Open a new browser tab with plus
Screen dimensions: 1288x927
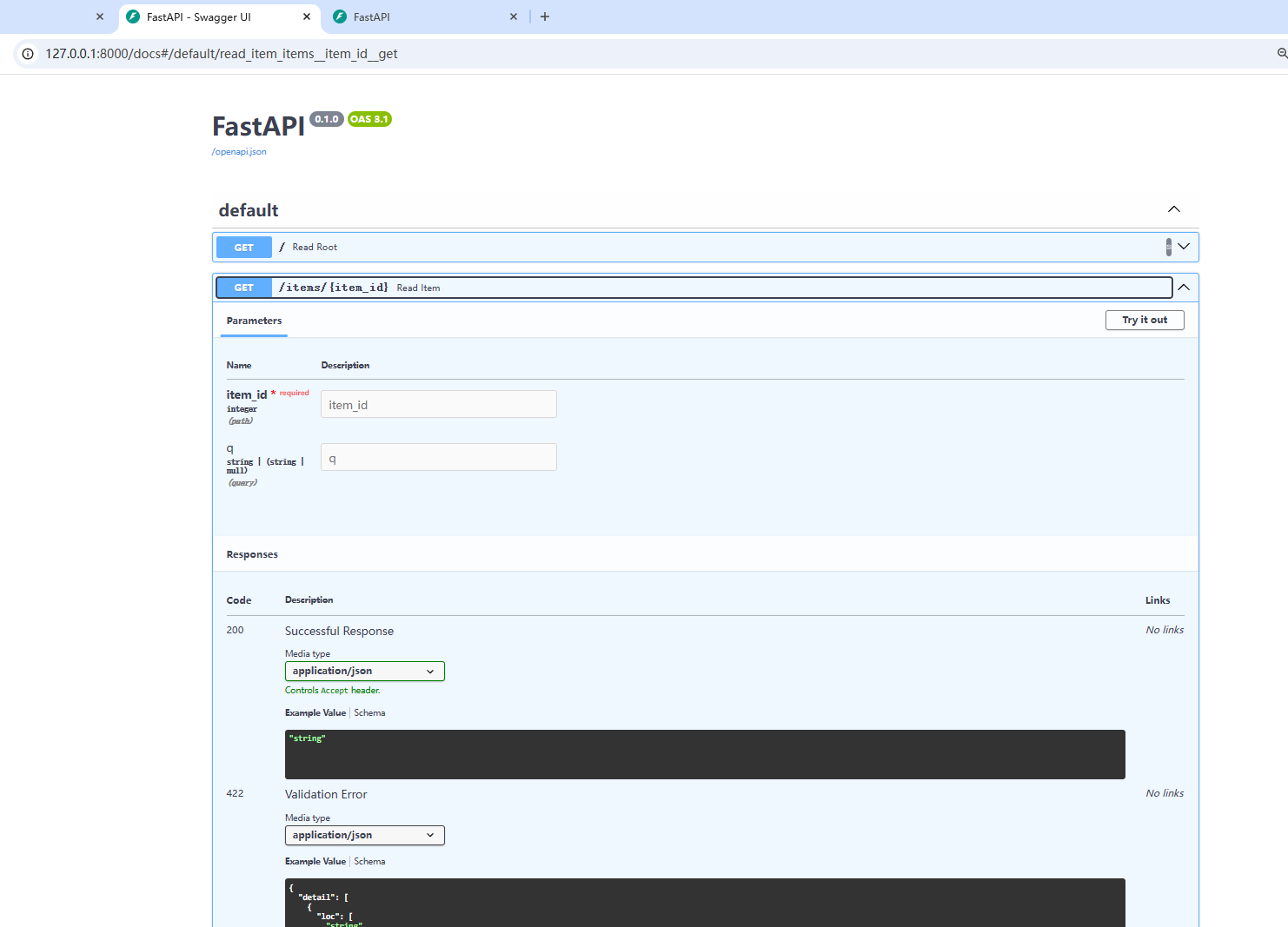point(545,17)
